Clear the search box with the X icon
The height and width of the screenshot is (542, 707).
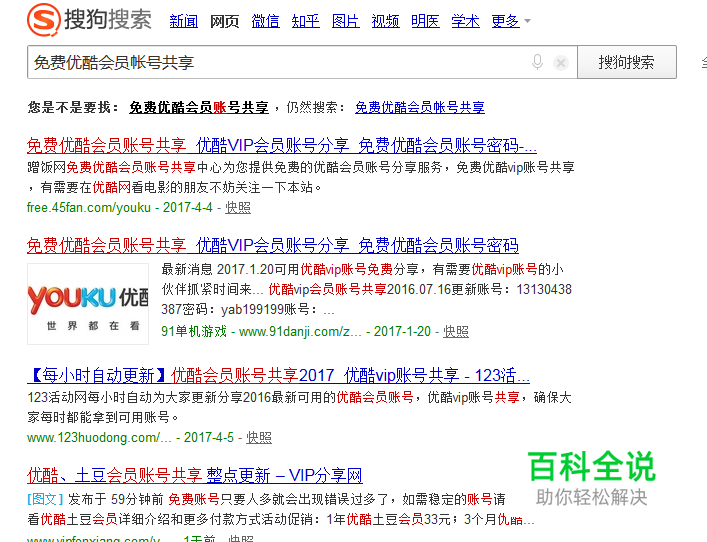[561, 63]
